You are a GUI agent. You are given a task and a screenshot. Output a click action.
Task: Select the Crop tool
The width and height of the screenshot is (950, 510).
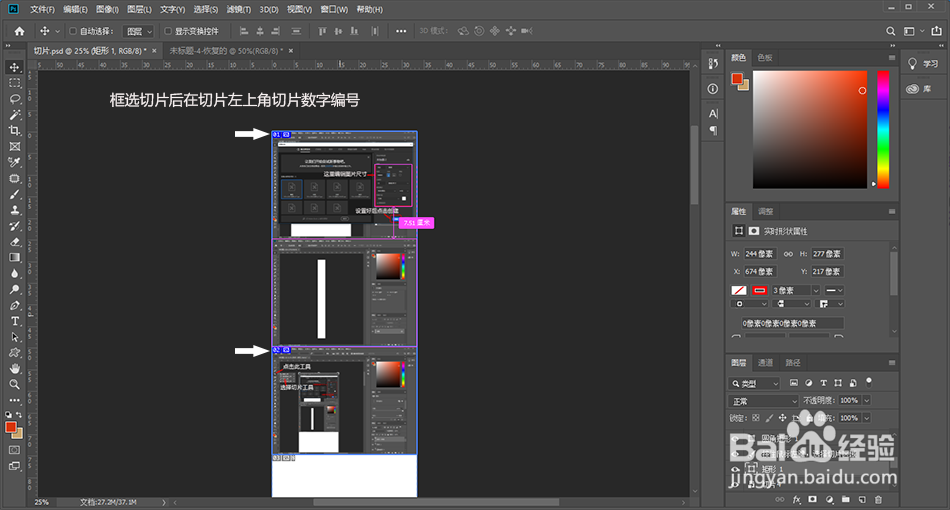tap(15, 130)
